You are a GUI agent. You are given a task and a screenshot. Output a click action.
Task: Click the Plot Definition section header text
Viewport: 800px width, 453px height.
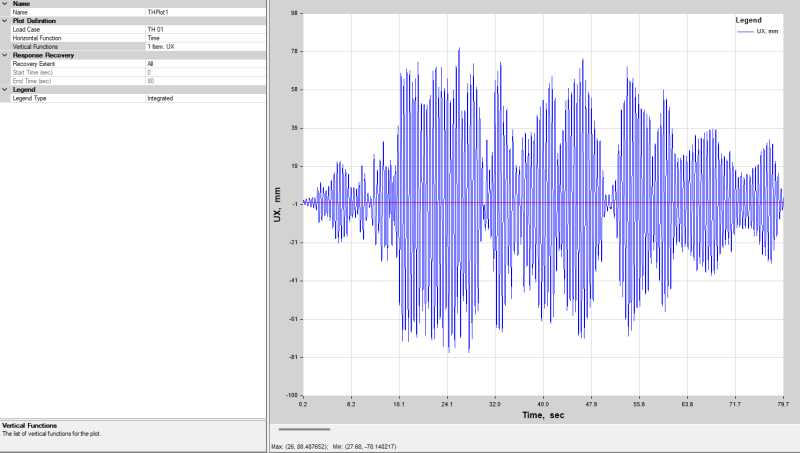[x=34, y=21]
